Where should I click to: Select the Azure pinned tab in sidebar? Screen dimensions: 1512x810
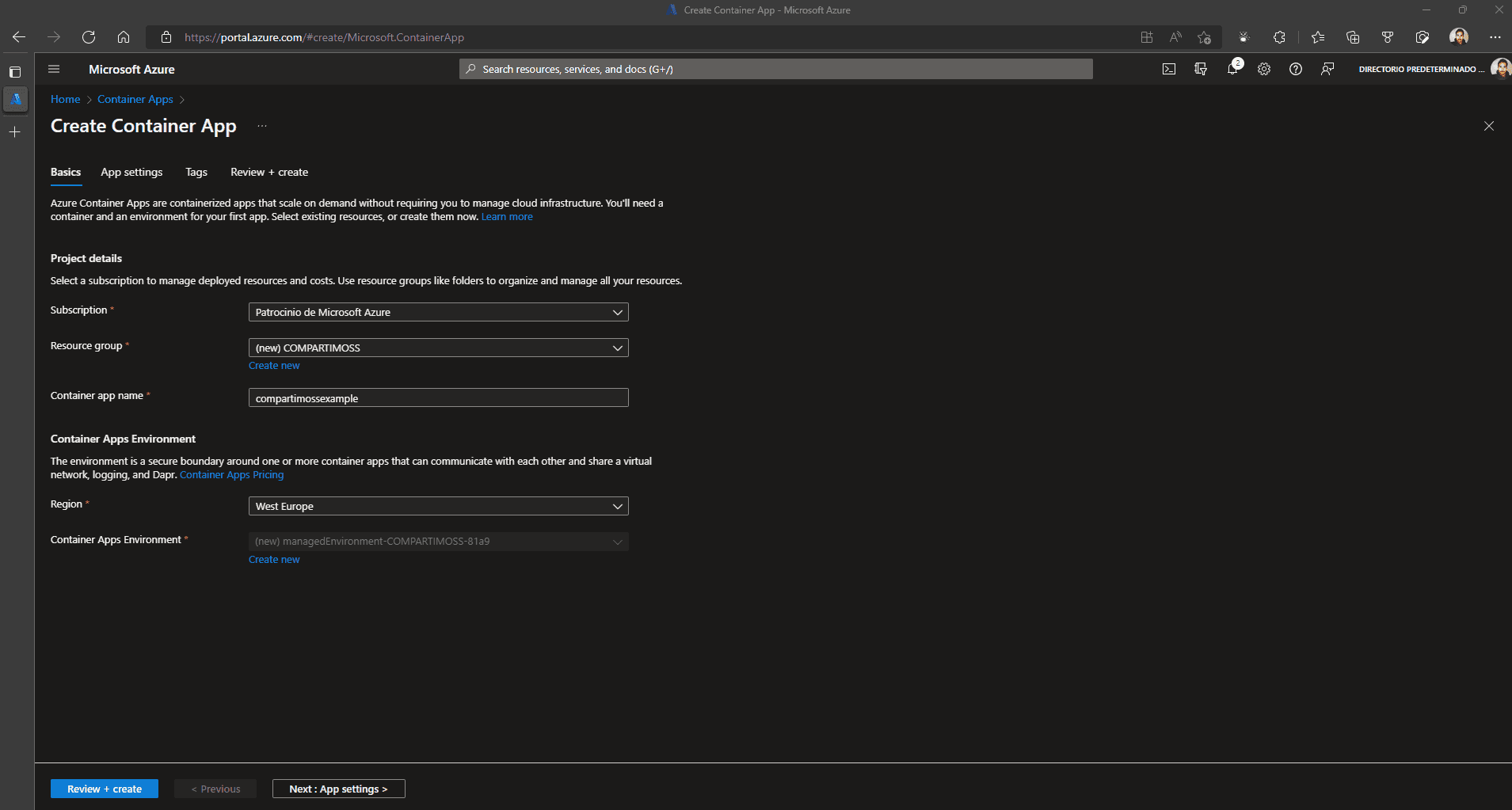point(16,99)
